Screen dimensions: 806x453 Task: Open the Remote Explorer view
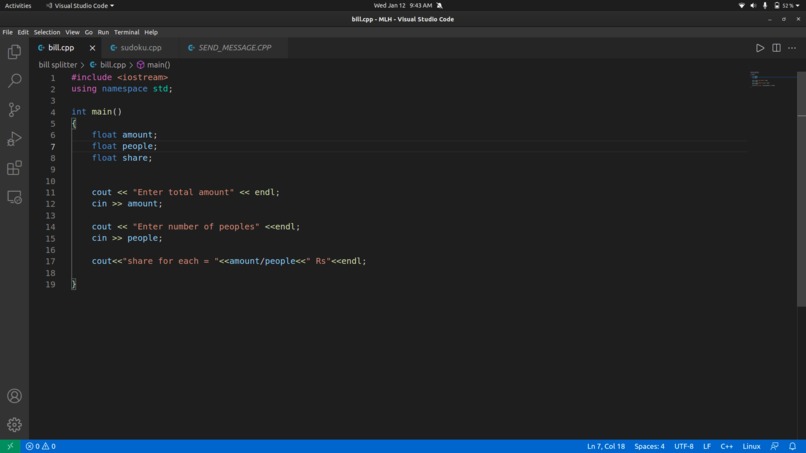pos(14,197)
